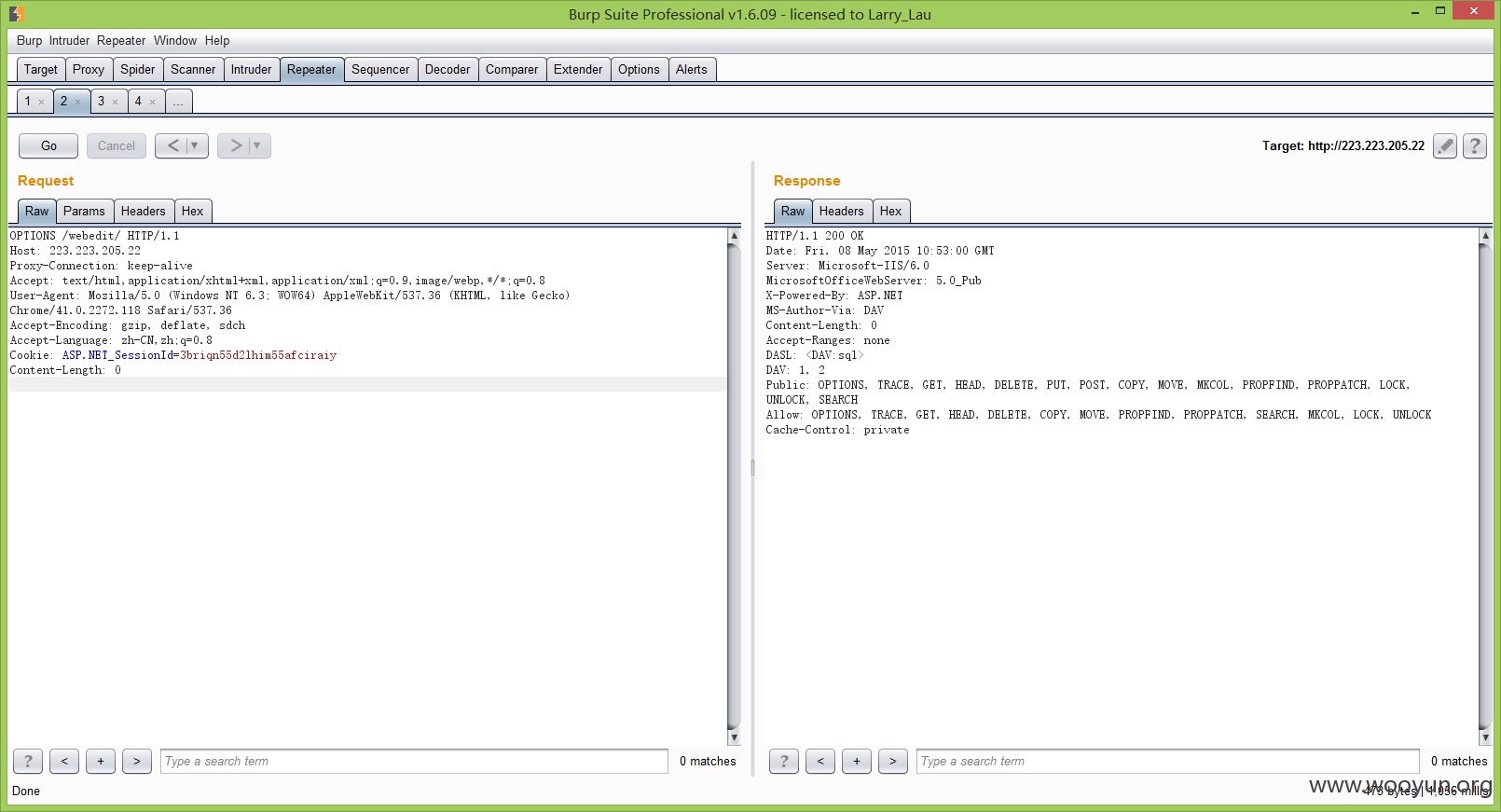Open the Scanner tool tab
This screenshot has height=812, width=1501.
click(x=193, y=69)
